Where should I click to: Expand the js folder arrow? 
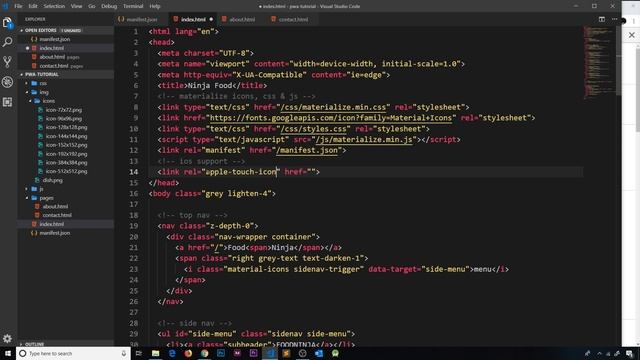(x=27, y=189)
